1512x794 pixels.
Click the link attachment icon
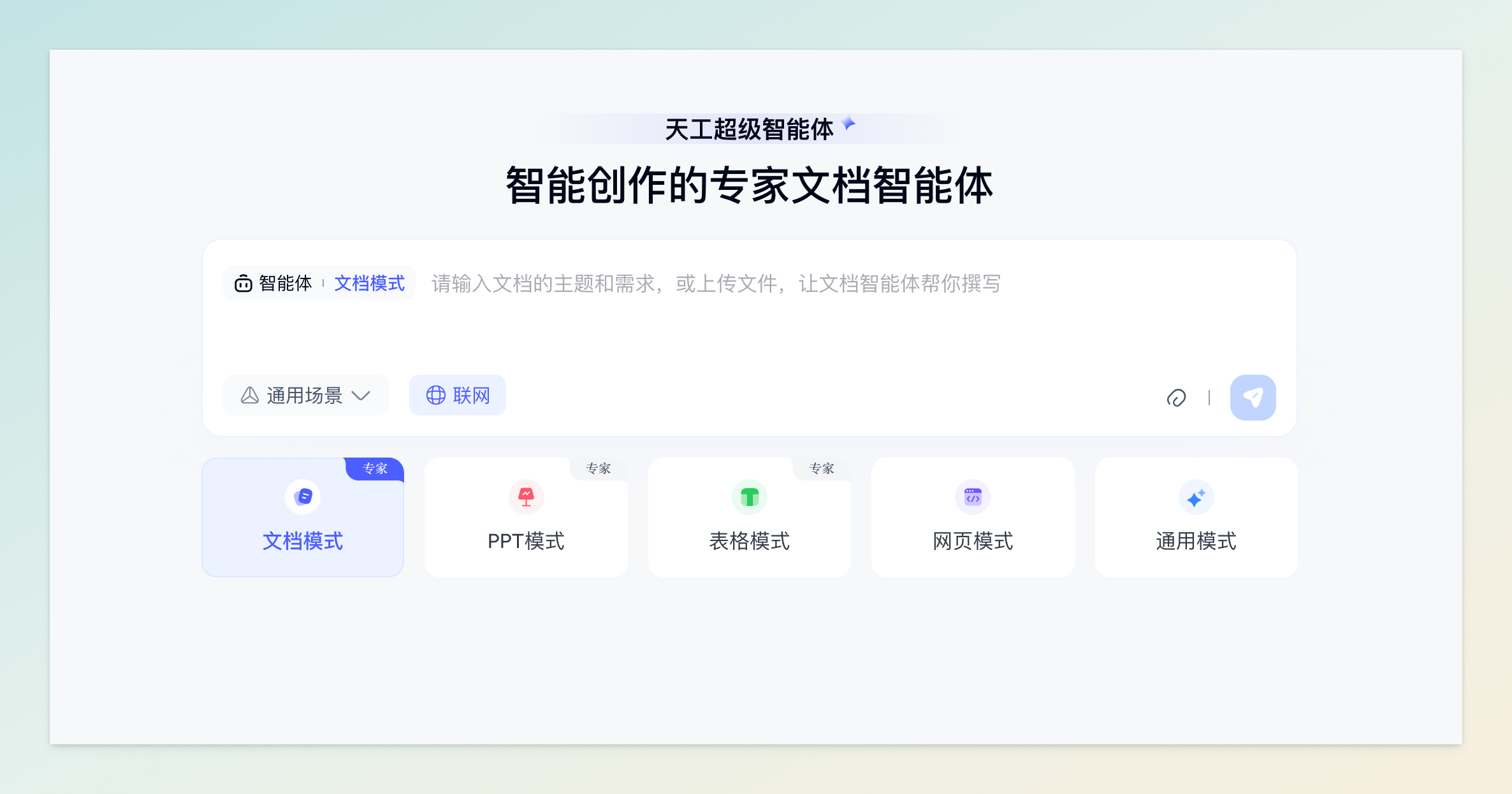pos(1176,398)
